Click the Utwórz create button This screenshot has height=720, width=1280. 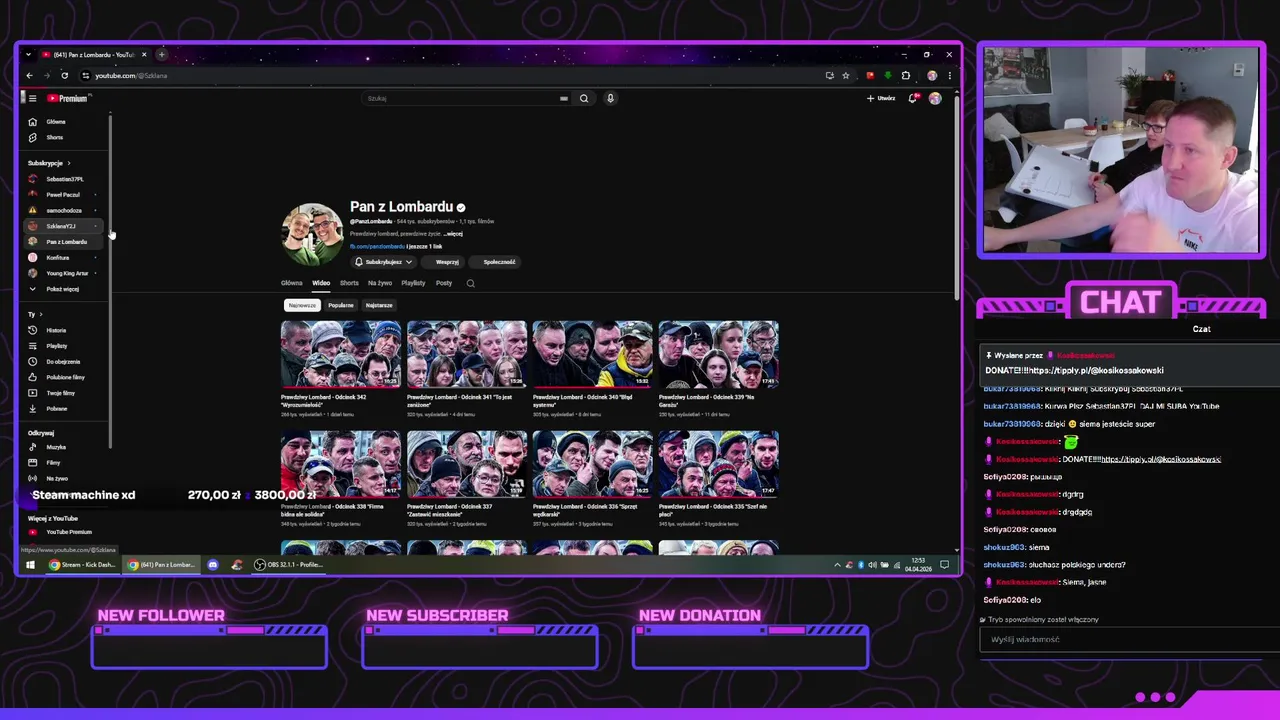tap(881, 98)
